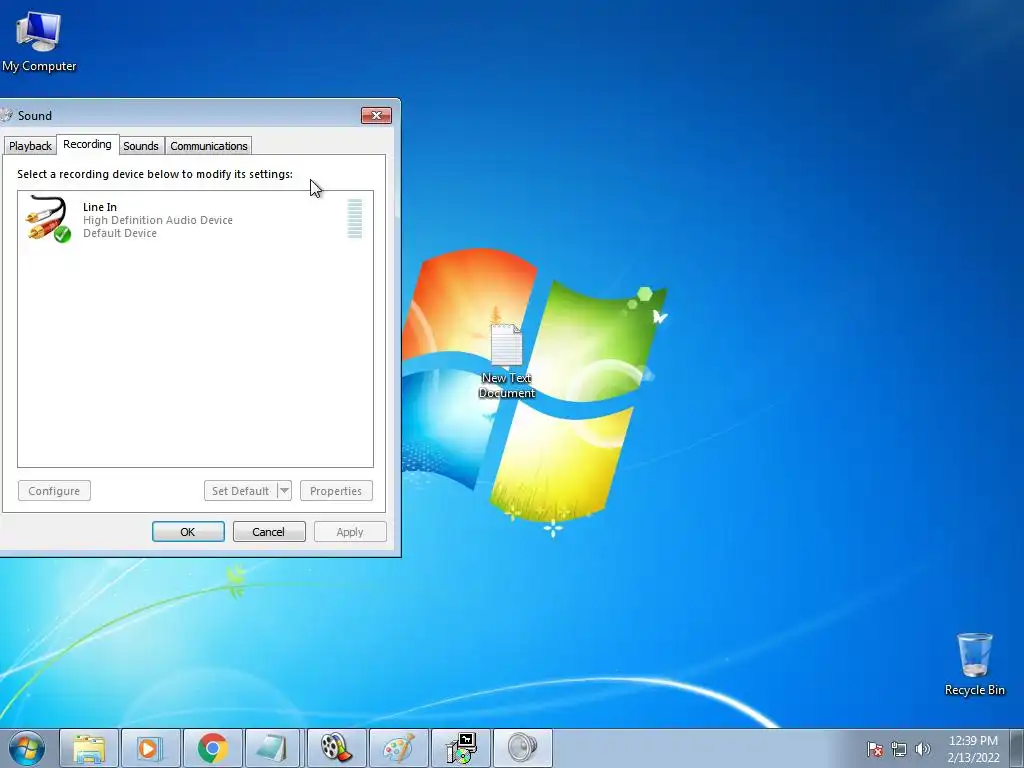The image size is (1024, 768).
Task: Launch the movie maker taskbar icon
Action: coord(336,748)
